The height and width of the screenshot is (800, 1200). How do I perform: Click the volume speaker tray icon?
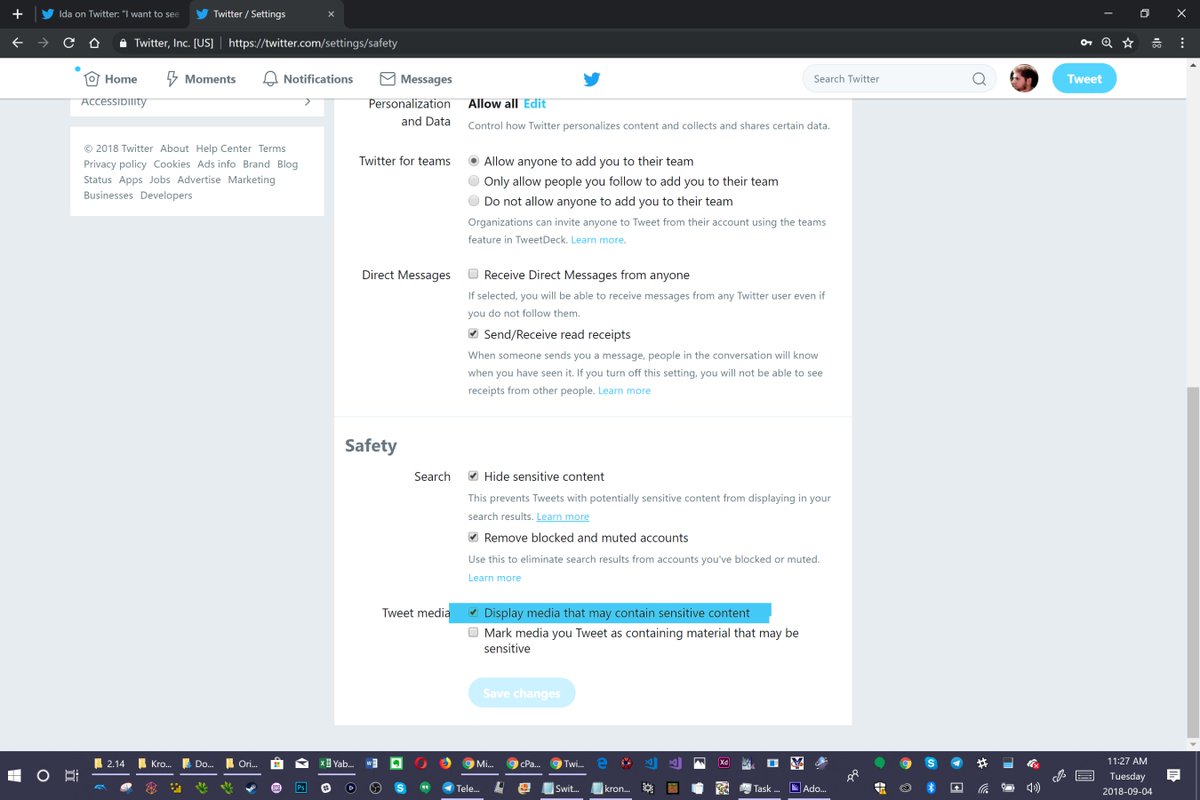[x=1033, y=788]
